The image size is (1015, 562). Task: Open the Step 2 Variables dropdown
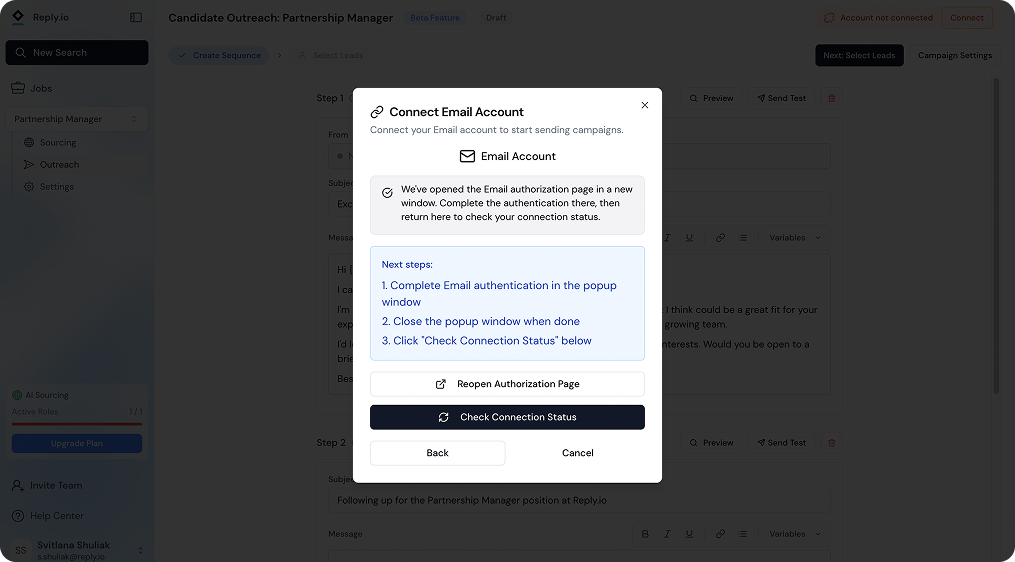coord(794,534)
